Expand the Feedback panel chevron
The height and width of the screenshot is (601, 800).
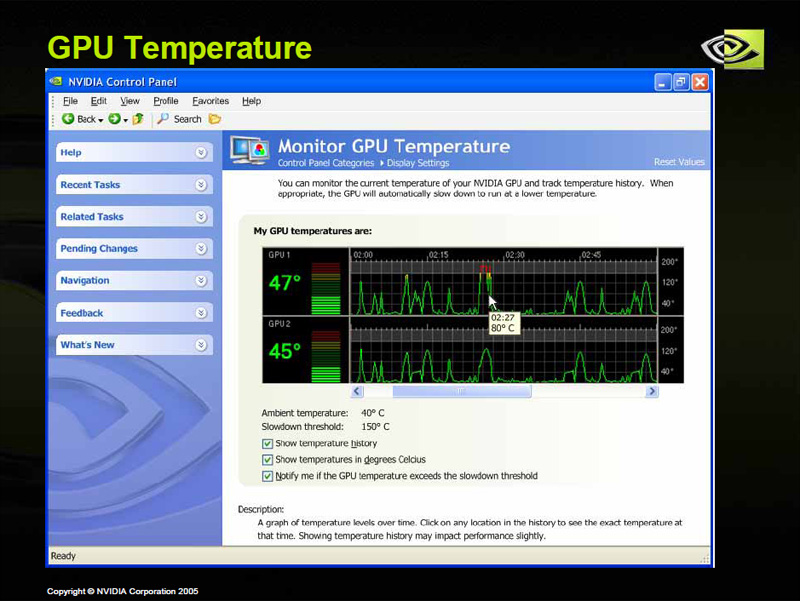(x=201, y=313)
